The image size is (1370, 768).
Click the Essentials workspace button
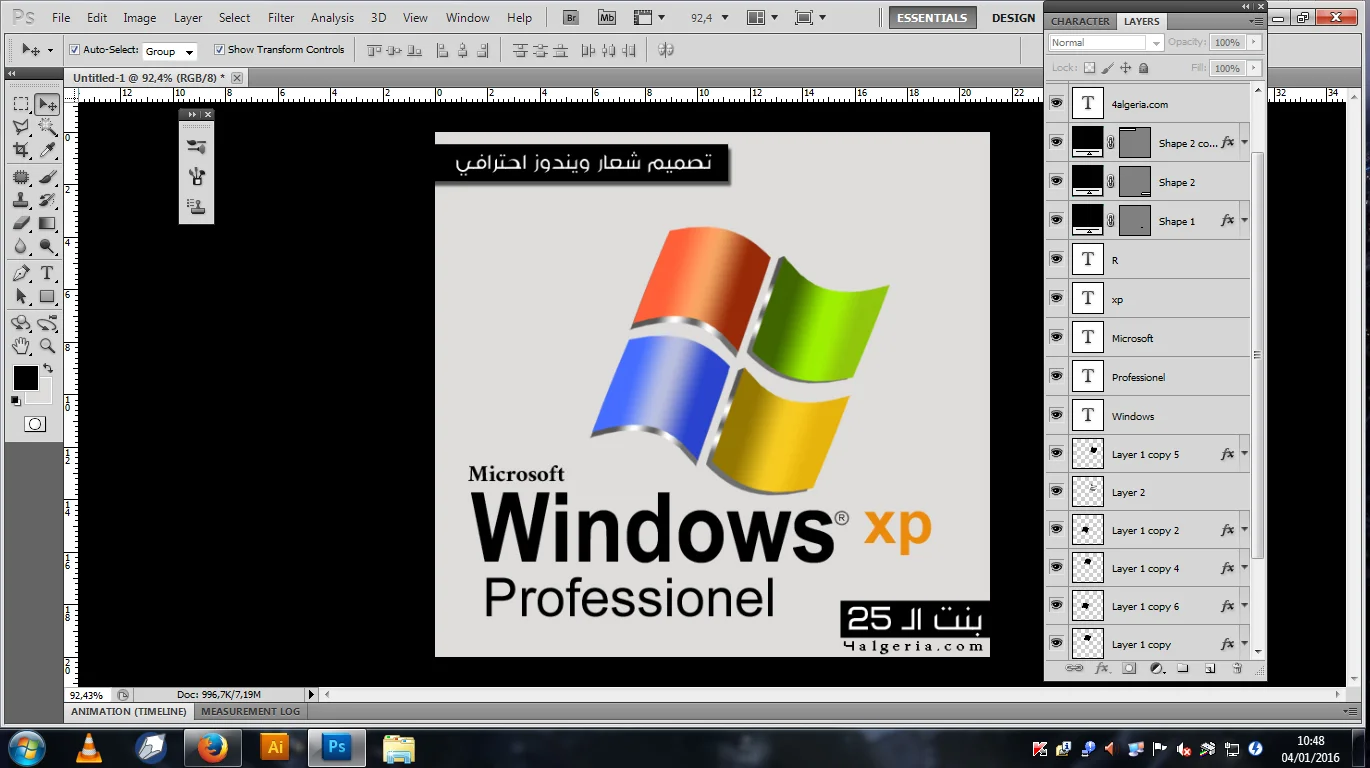932,18
